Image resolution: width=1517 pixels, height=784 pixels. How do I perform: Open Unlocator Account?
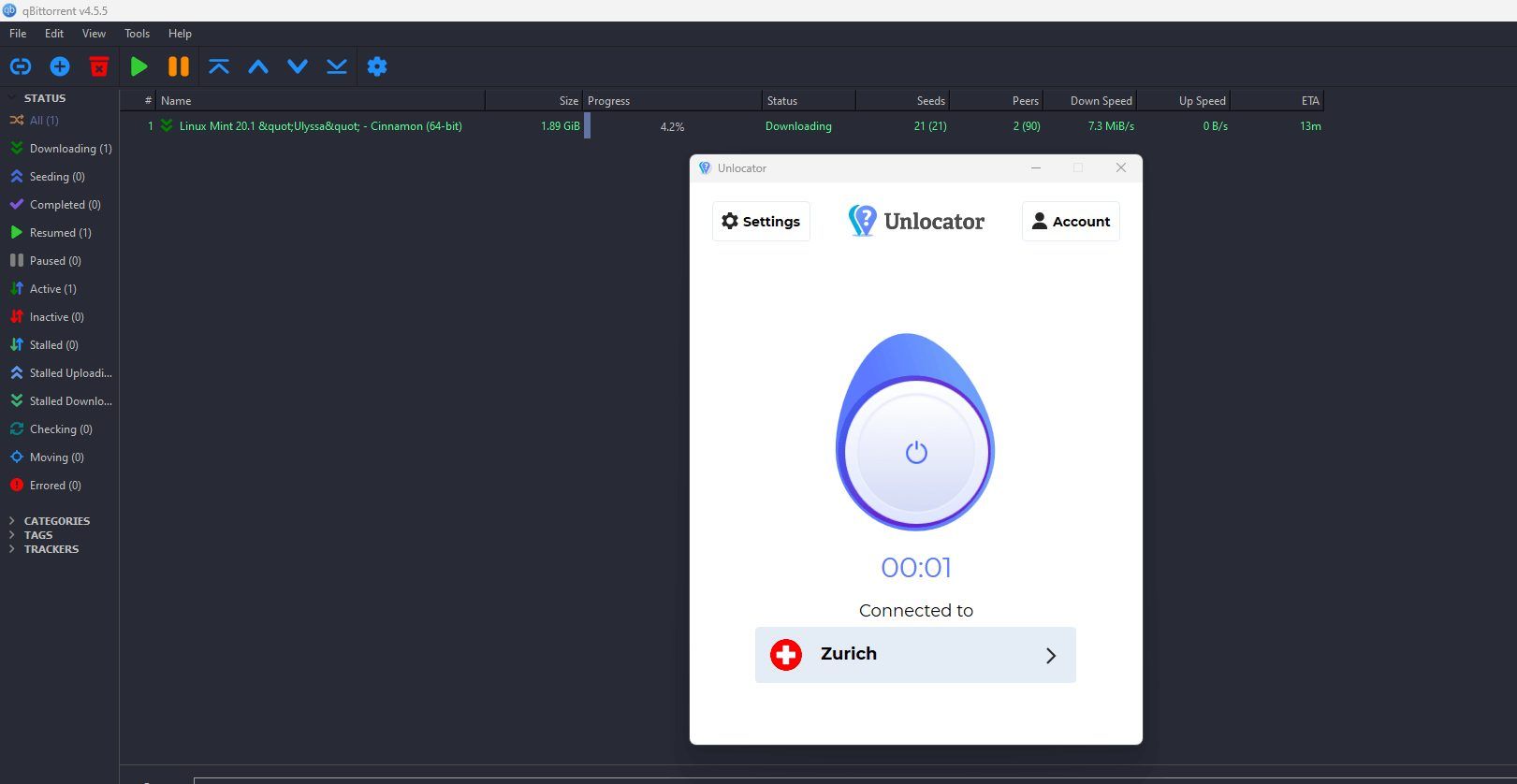[x=1071, y=222]
